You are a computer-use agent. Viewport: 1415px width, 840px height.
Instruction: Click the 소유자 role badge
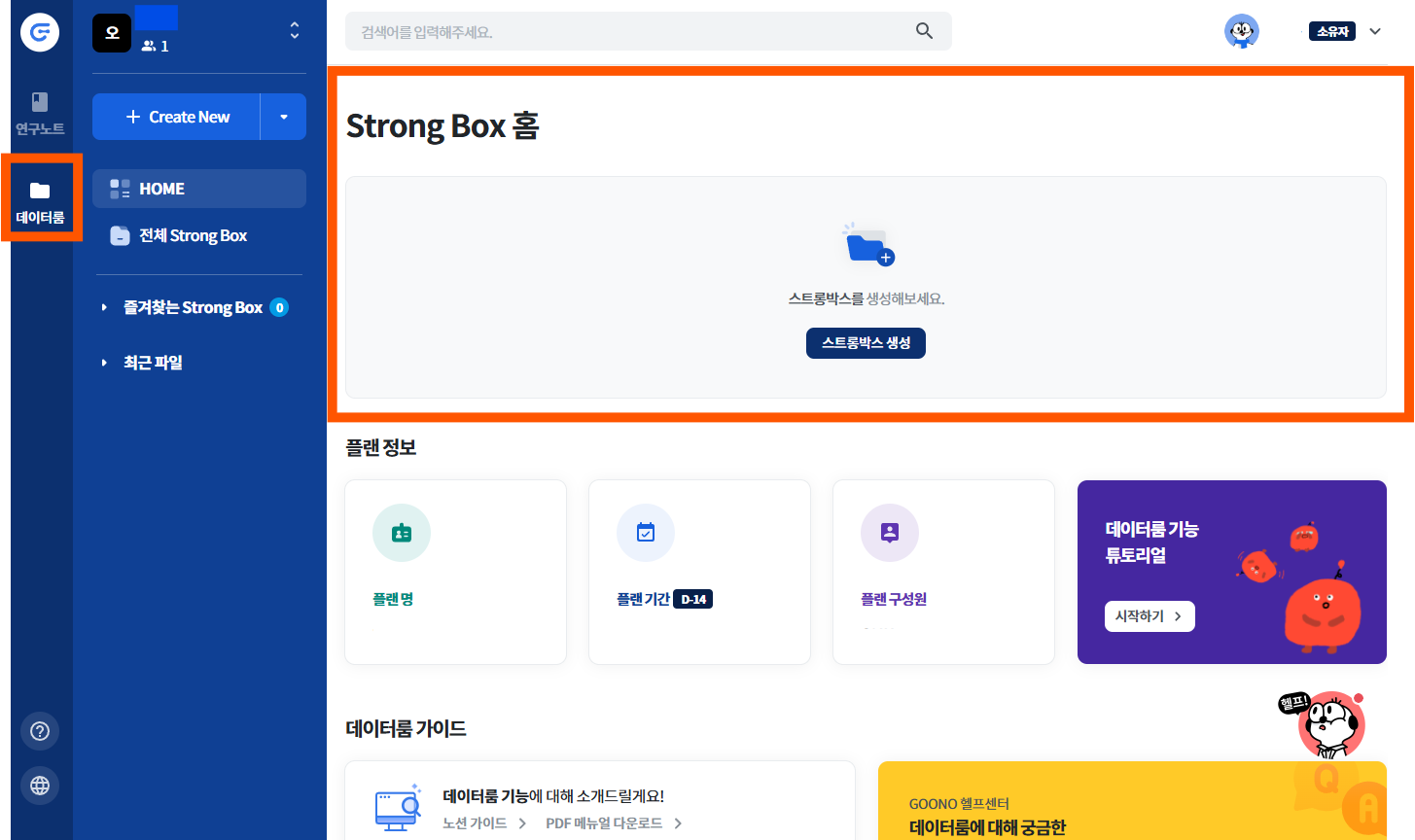[1332, 31]
